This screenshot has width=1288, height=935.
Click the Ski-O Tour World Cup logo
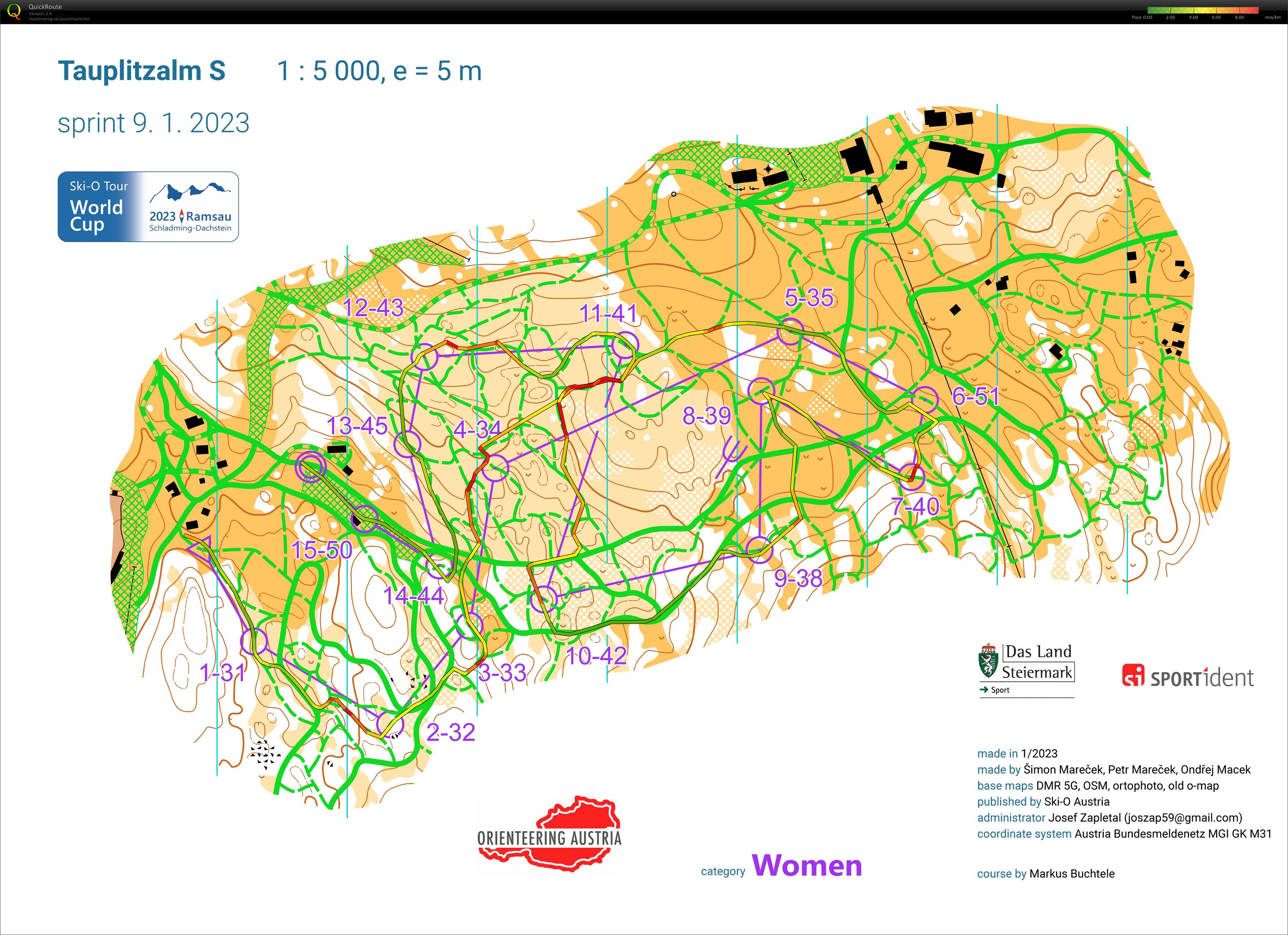(x=148, y=207)
